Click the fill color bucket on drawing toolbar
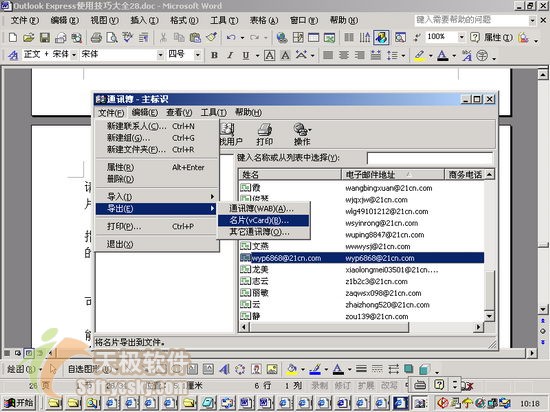Image resolution: width=550 pixels, height=412 pixels. click(291, 369)
